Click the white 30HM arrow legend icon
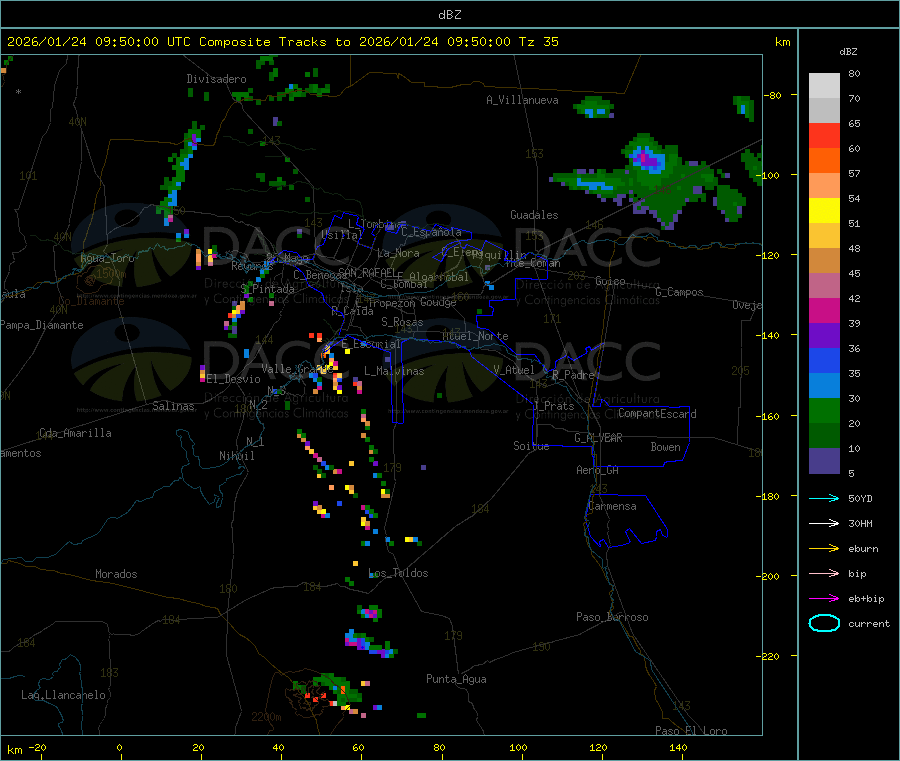This screenshot has width=900, height=761. (824, 523)
